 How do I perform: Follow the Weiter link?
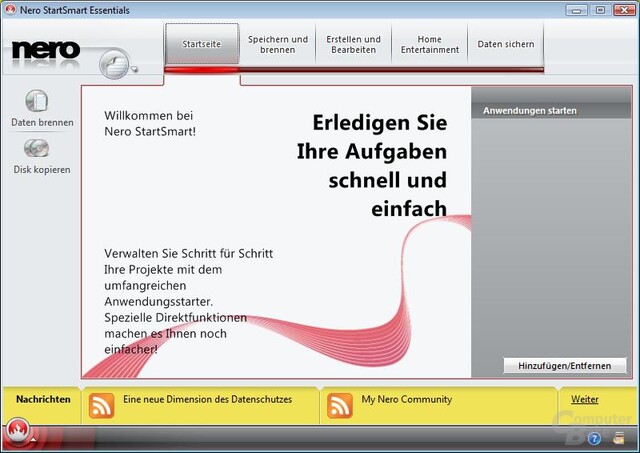point(584,399)
